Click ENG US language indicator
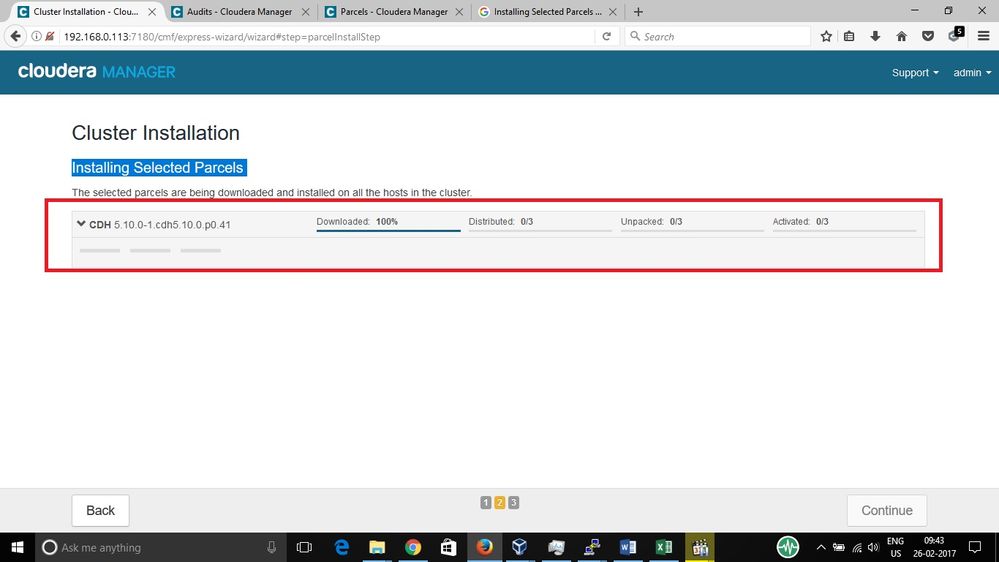 point(895,547)
